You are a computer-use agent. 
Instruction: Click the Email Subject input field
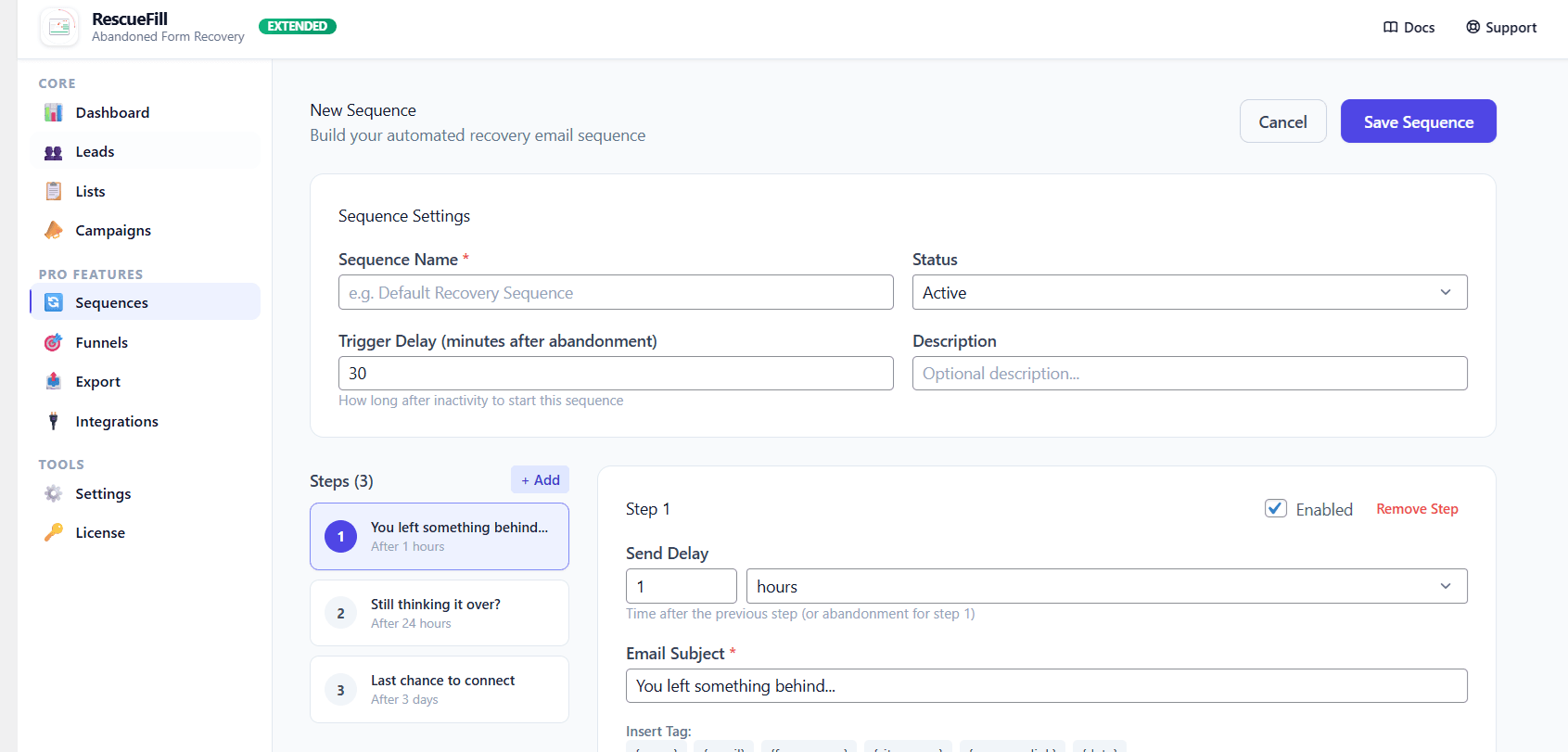pyautogui.click(x=1047, y=685)
